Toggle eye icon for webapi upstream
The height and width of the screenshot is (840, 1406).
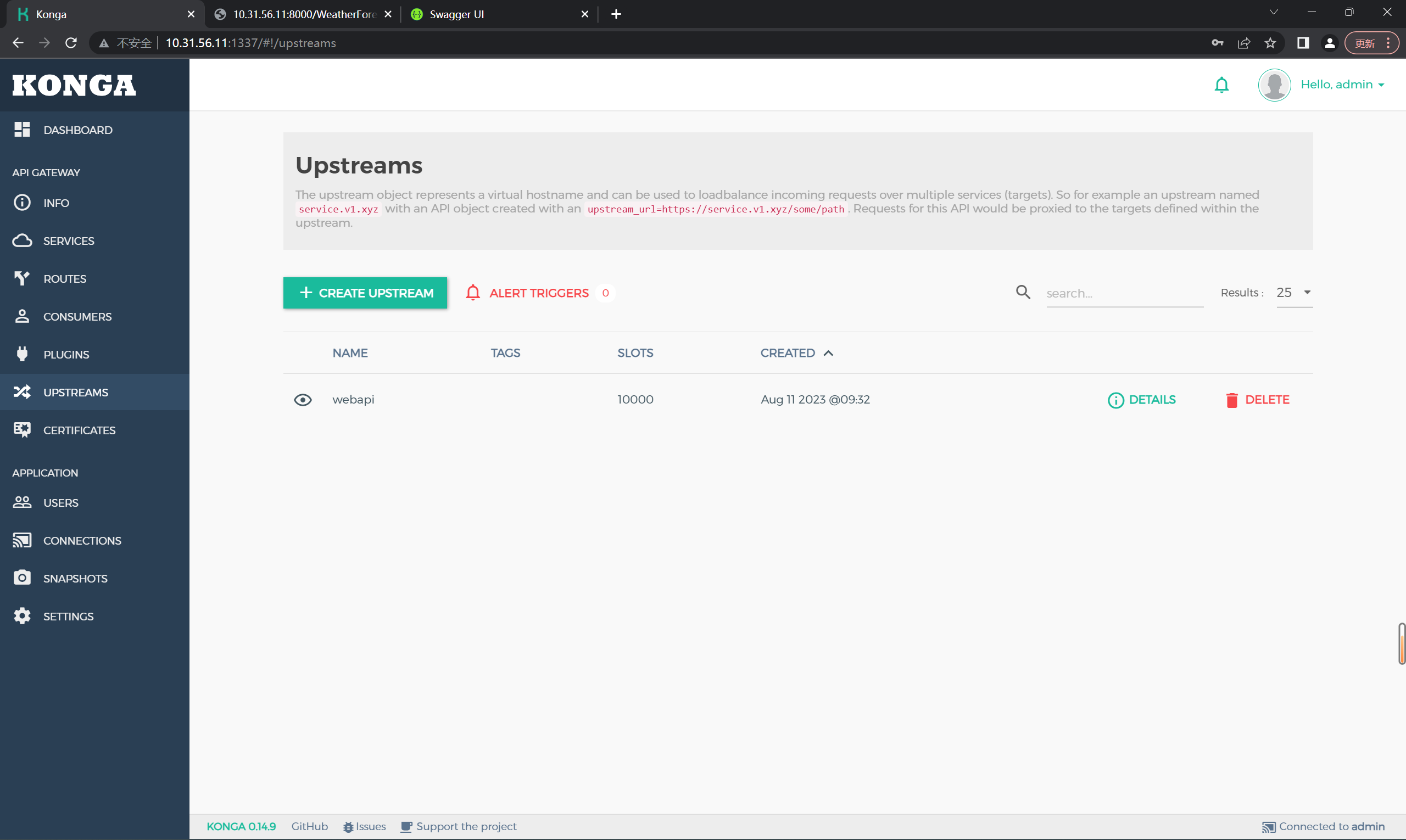(x=303, y=400)
